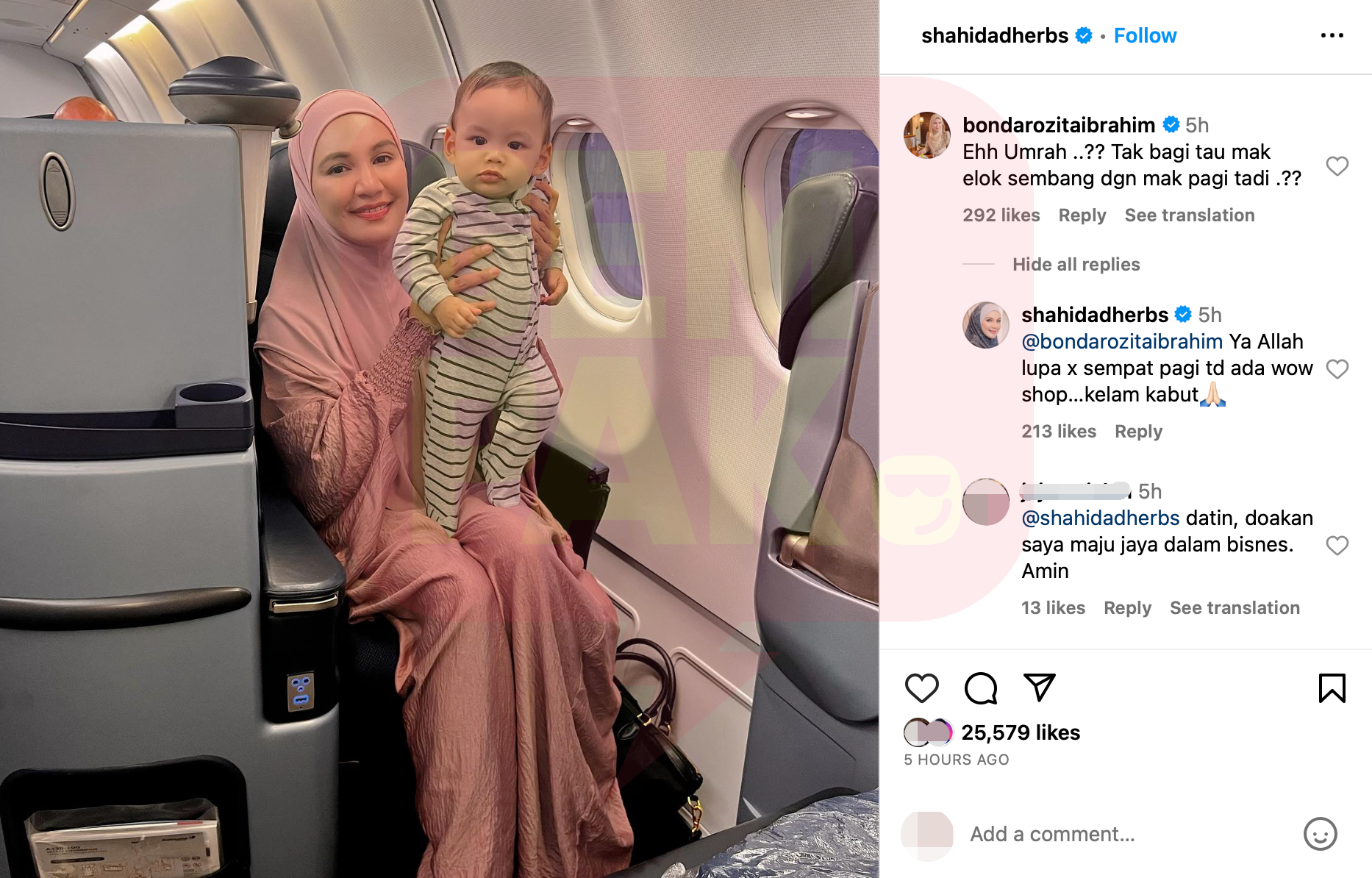Save post with bookmark icon
Image resolution: width=1372 pixels, height=878 pixels.
click(x=1332, y=688)
